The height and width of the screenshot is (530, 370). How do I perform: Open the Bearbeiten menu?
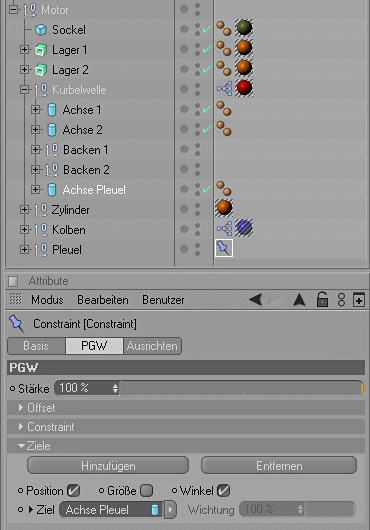pyautogui.click(x=103, y=300)
